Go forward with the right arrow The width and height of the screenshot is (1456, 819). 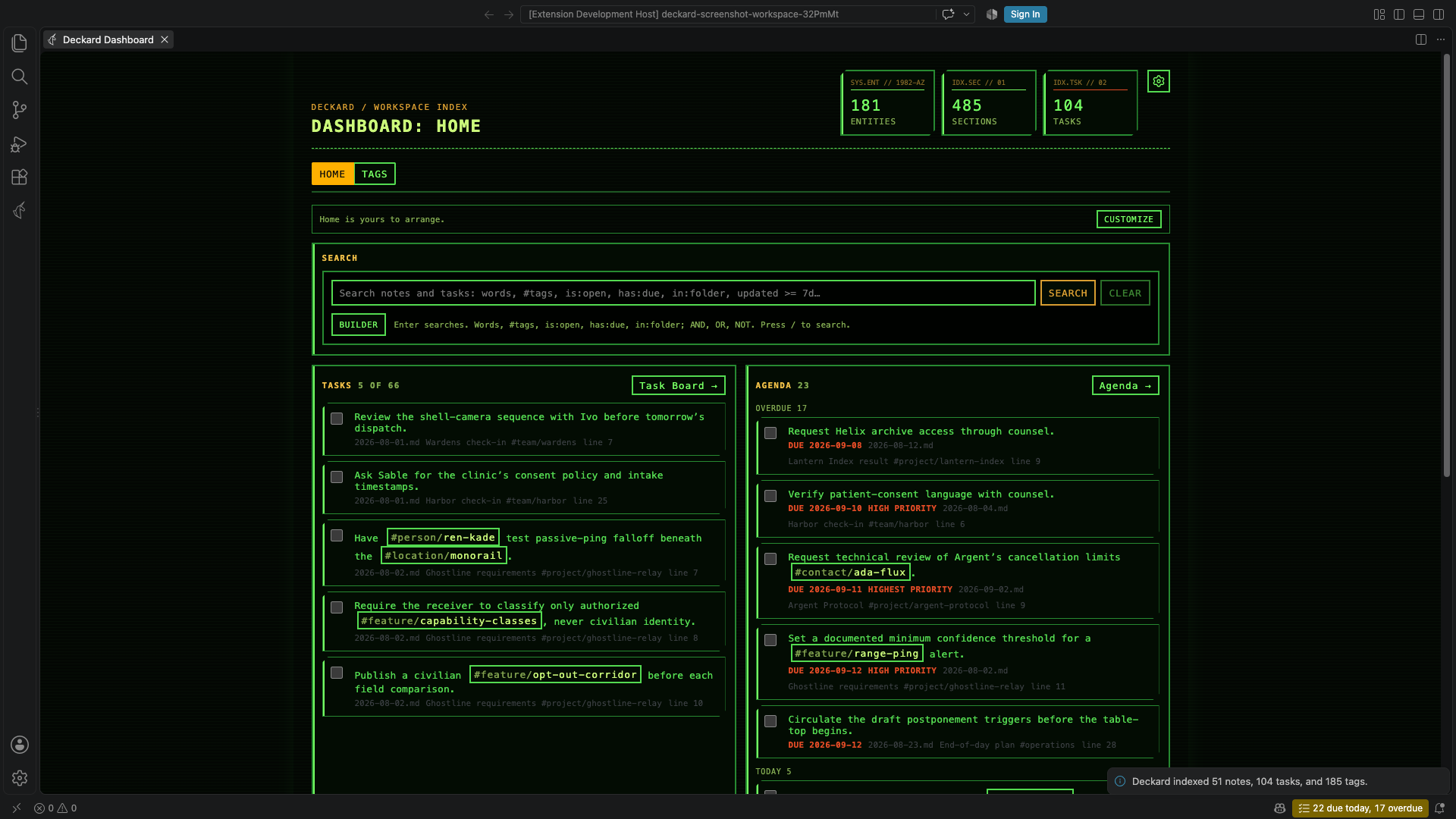509,14
